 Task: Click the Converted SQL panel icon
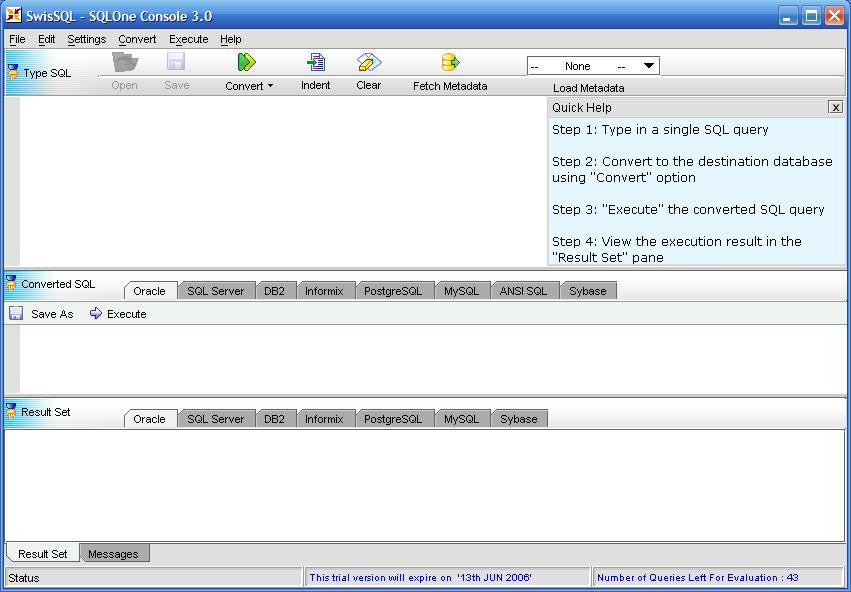pyautogui.click(x=11, y=283)
